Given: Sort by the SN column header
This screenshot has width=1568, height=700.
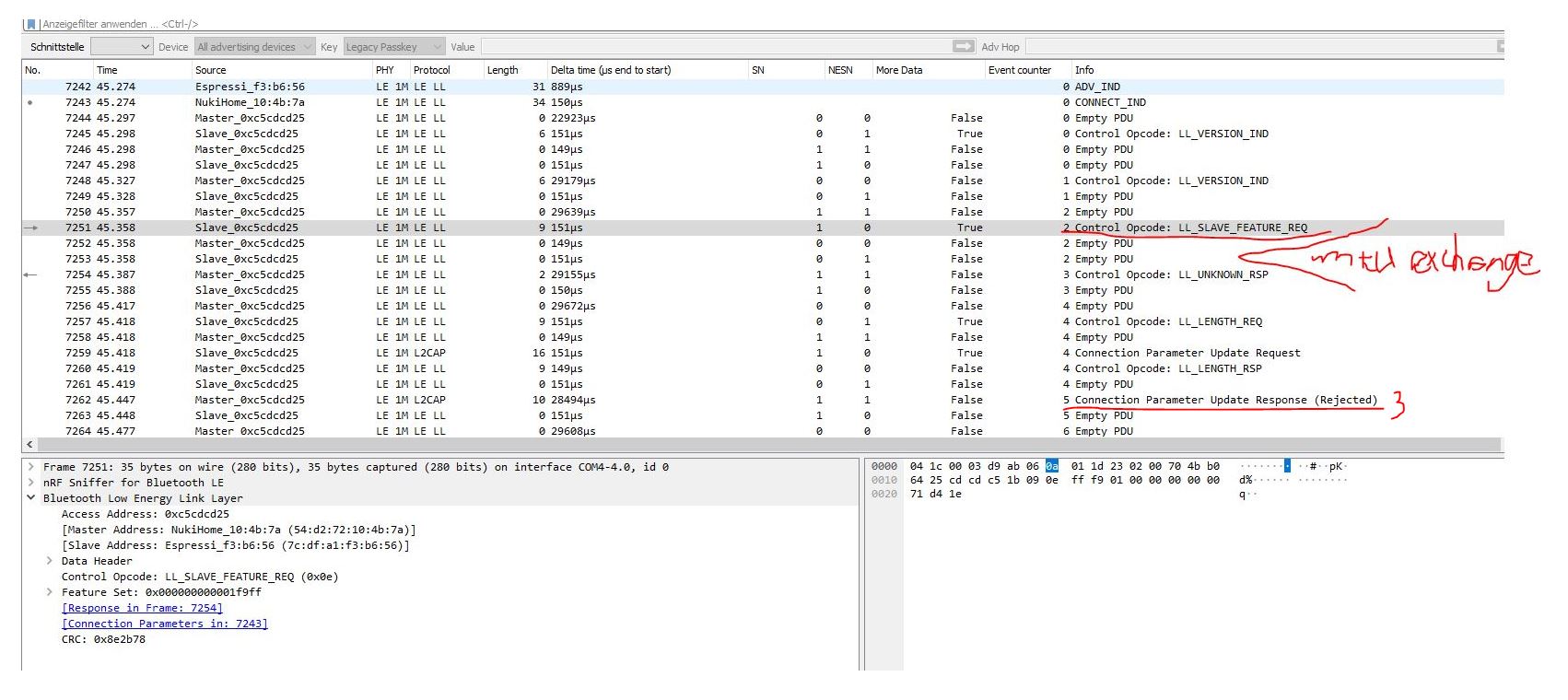Looking at the screenshot, I should coord(787,70).
